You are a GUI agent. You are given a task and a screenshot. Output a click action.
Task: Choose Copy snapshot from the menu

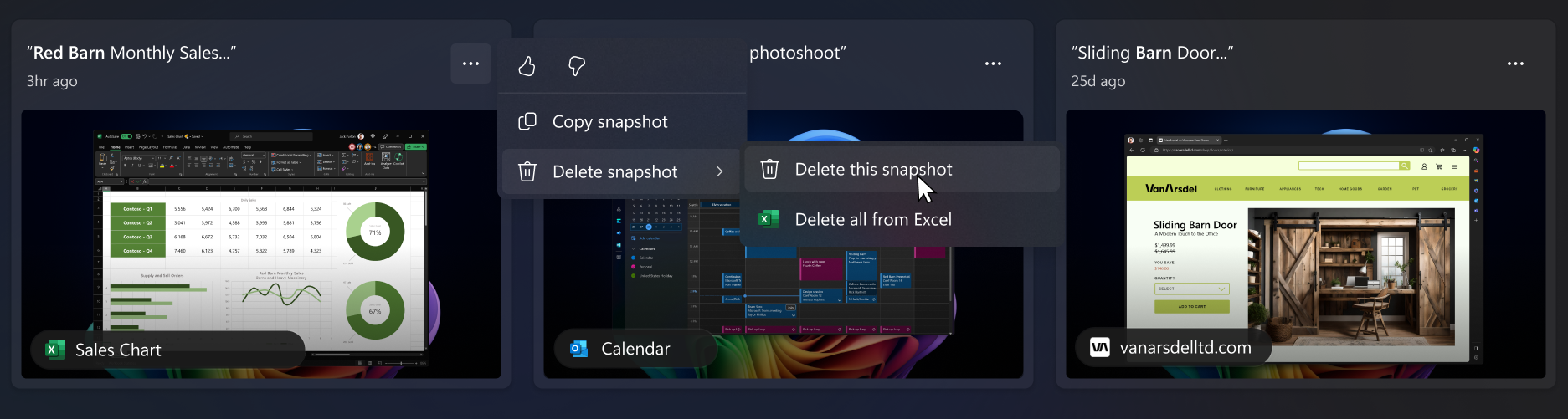(x=609, y=122)
